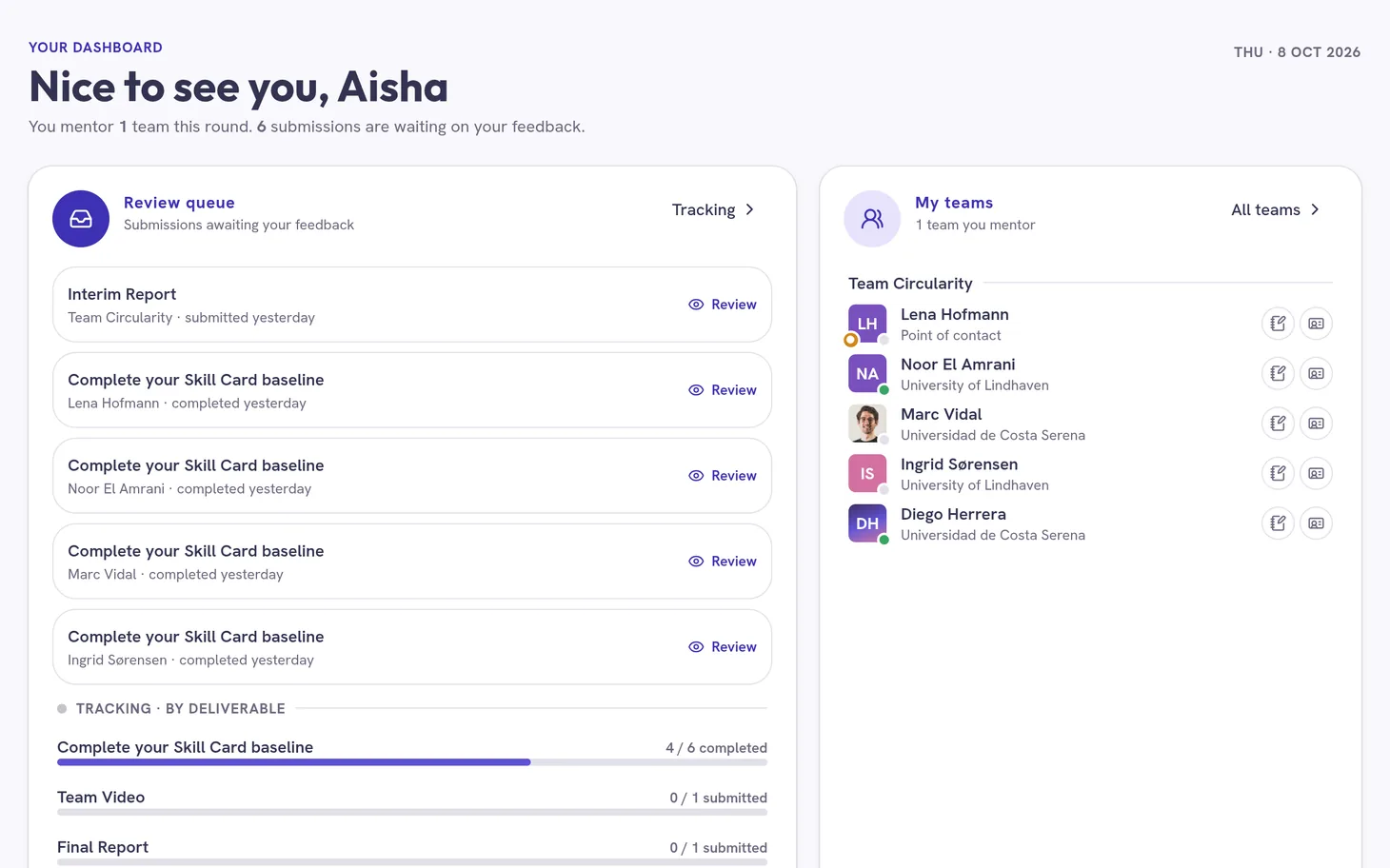
Task: Review Ingrid Sørensen's Skill Card baseline
Action: click(723, 647)
